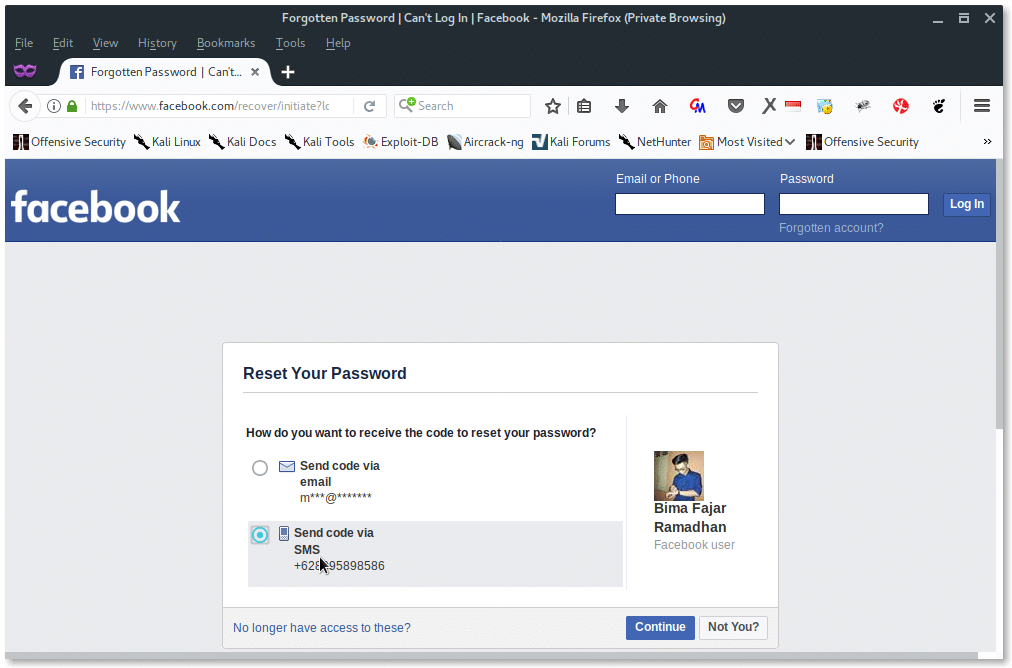Click the search engine magnifier icon

pos(407,105)
